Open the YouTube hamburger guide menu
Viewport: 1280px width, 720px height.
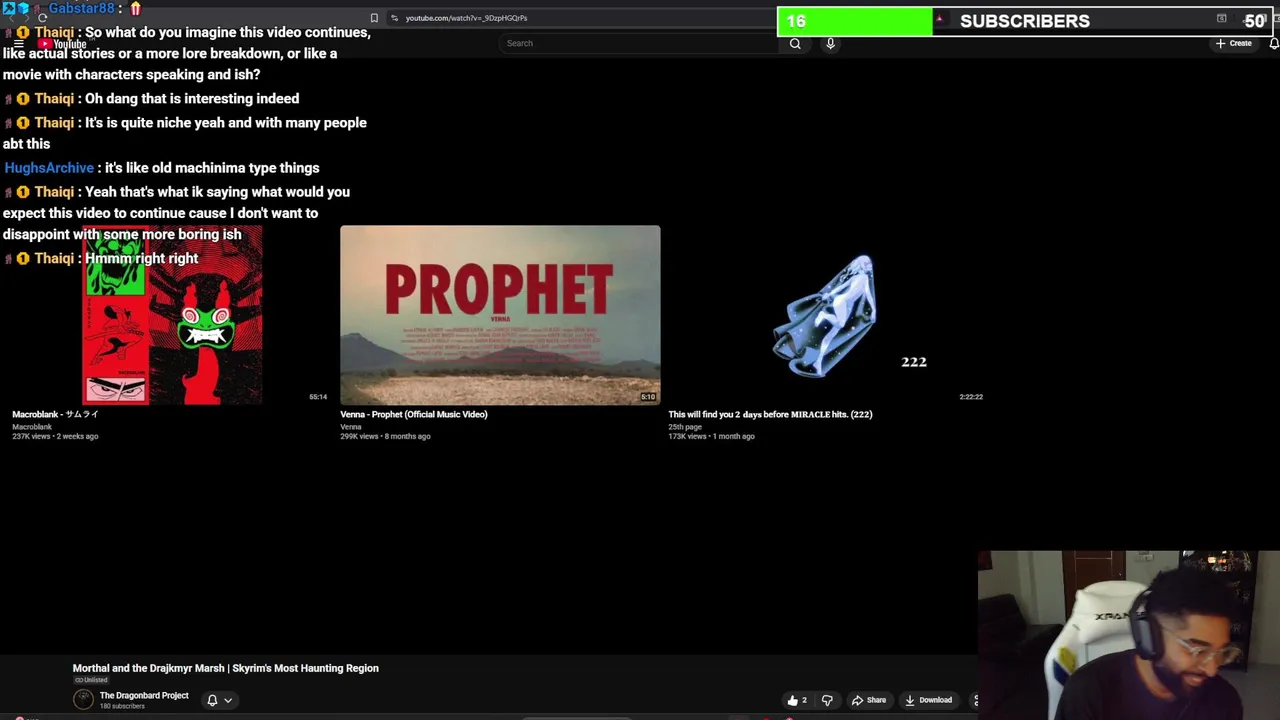[x=18, y=44]
